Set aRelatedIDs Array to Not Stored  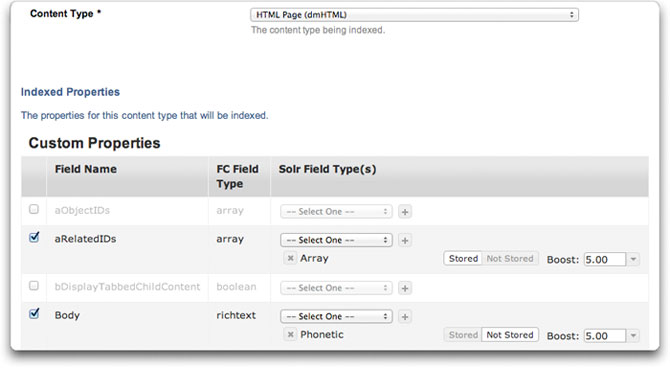point(510,259)
